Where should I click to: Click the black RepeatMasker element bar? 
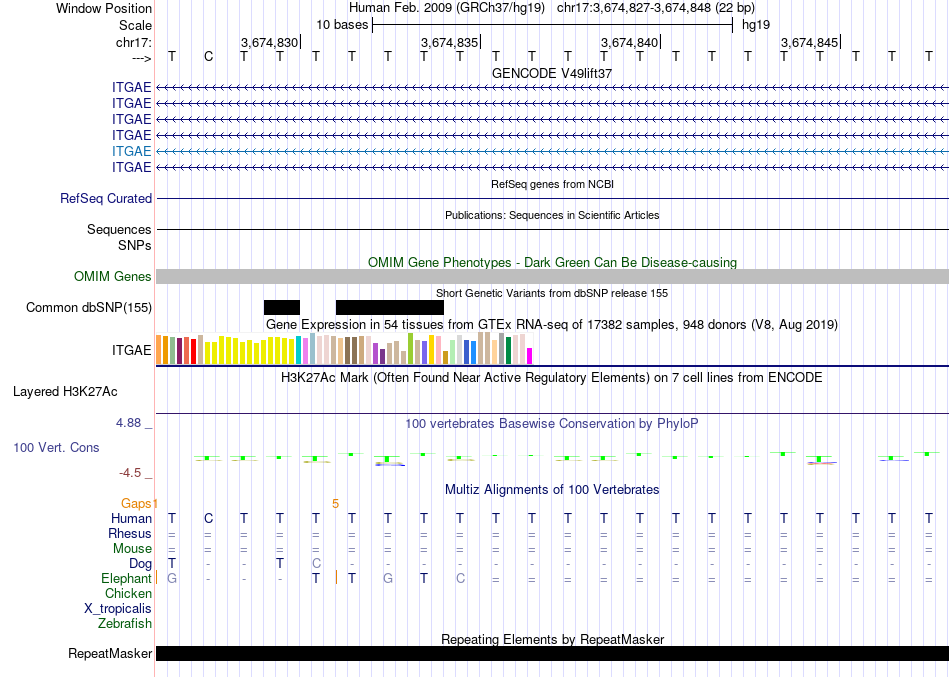[552, 654]
